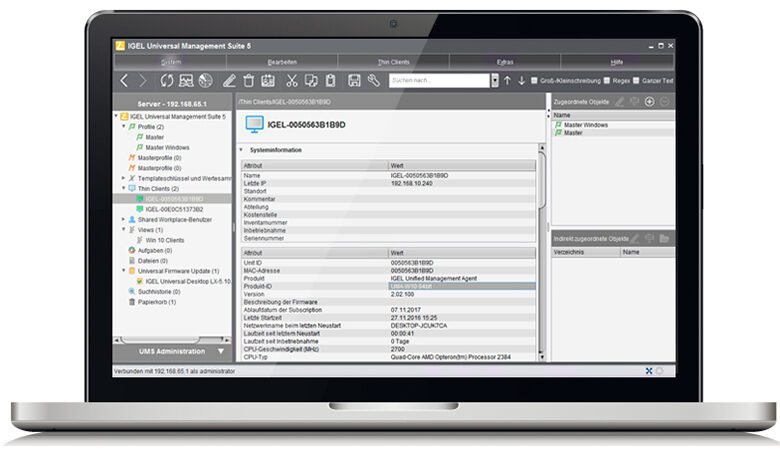780x457 pixels.
Task: Click the copy icon in toolbar
Action: point(311,81)
